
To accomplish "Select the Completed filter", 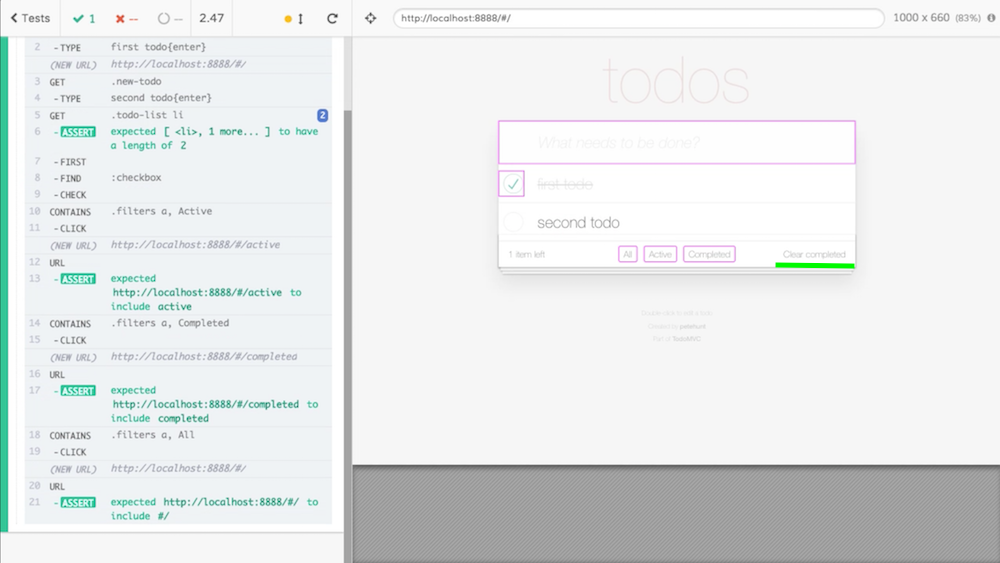I will coord(709,254).
